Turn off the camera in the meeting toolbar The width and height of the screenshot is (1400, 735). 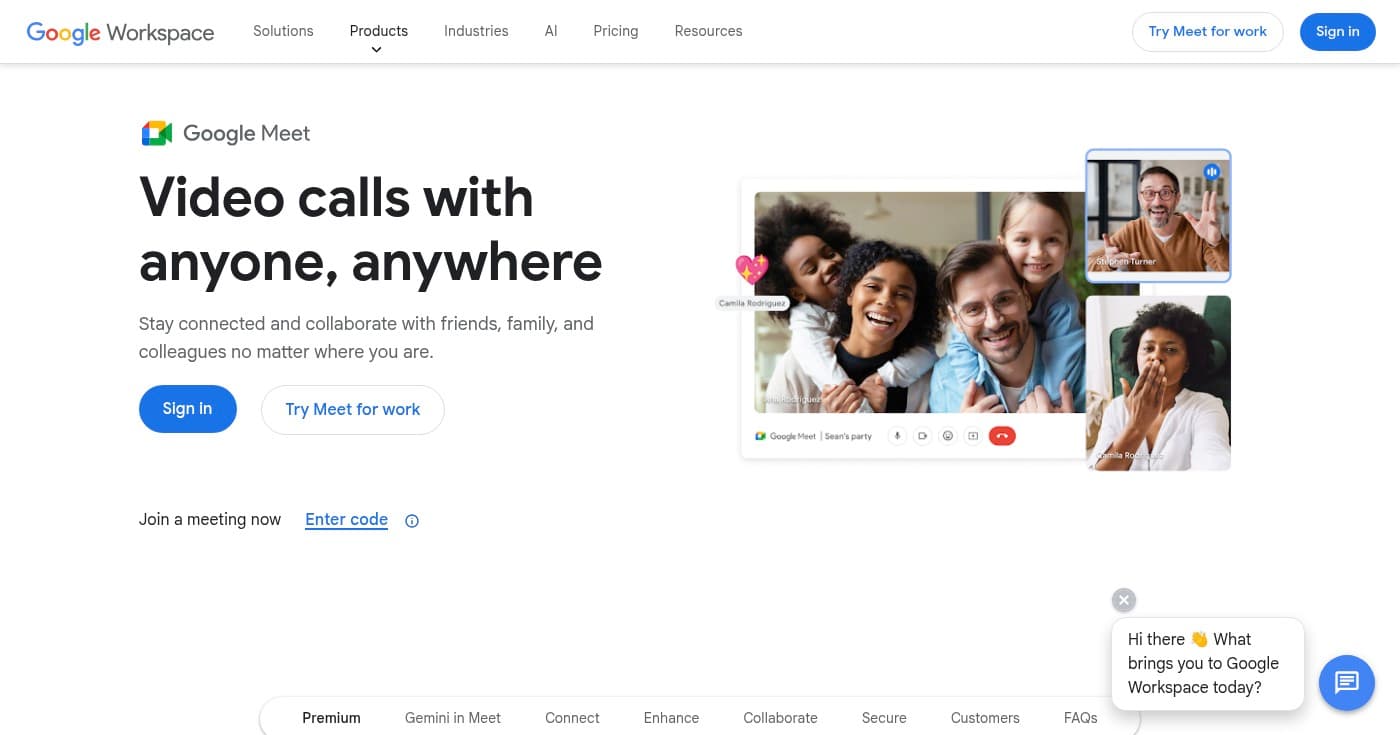tap(922, 435)
